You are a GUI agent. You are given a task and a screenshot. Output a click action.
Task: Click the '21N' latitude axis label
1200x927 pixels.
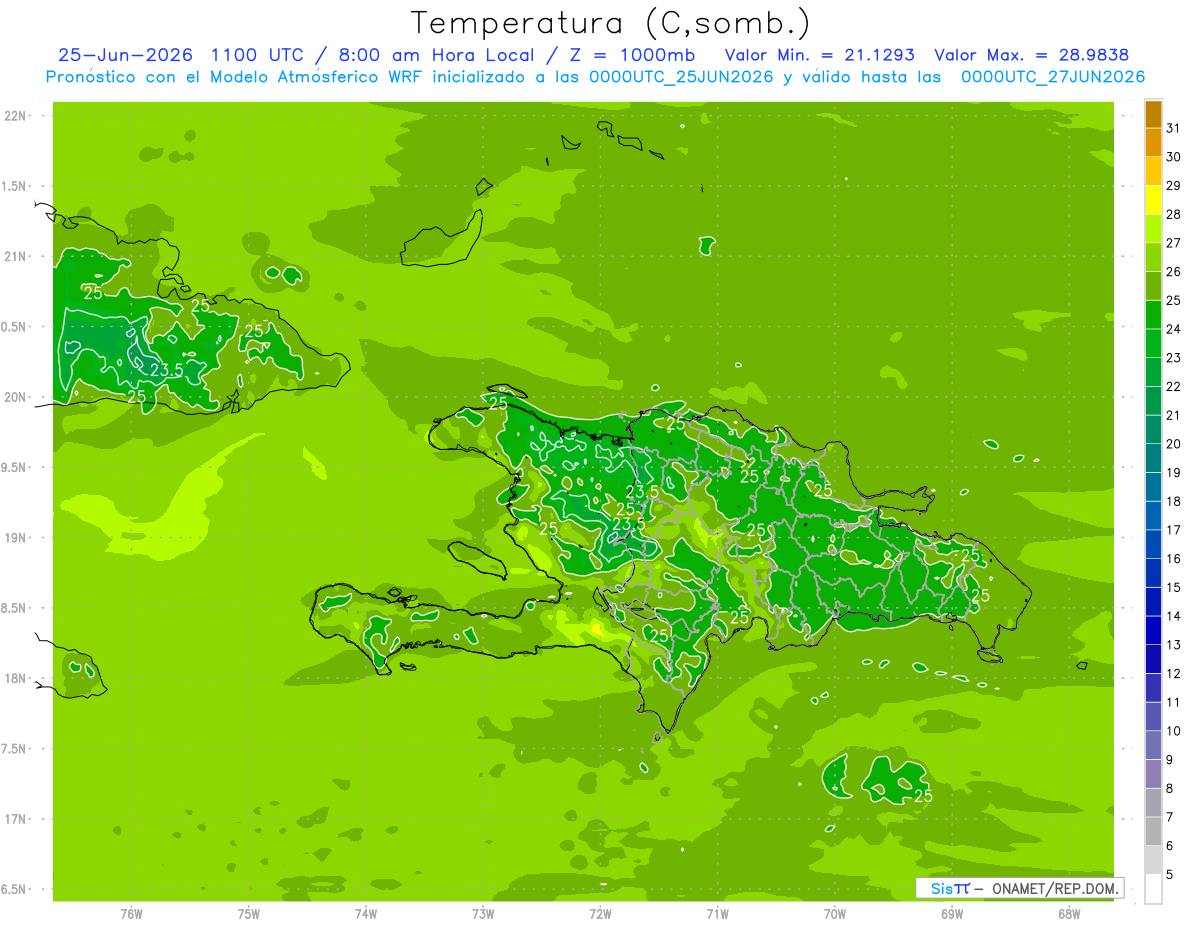pos(15,256)
